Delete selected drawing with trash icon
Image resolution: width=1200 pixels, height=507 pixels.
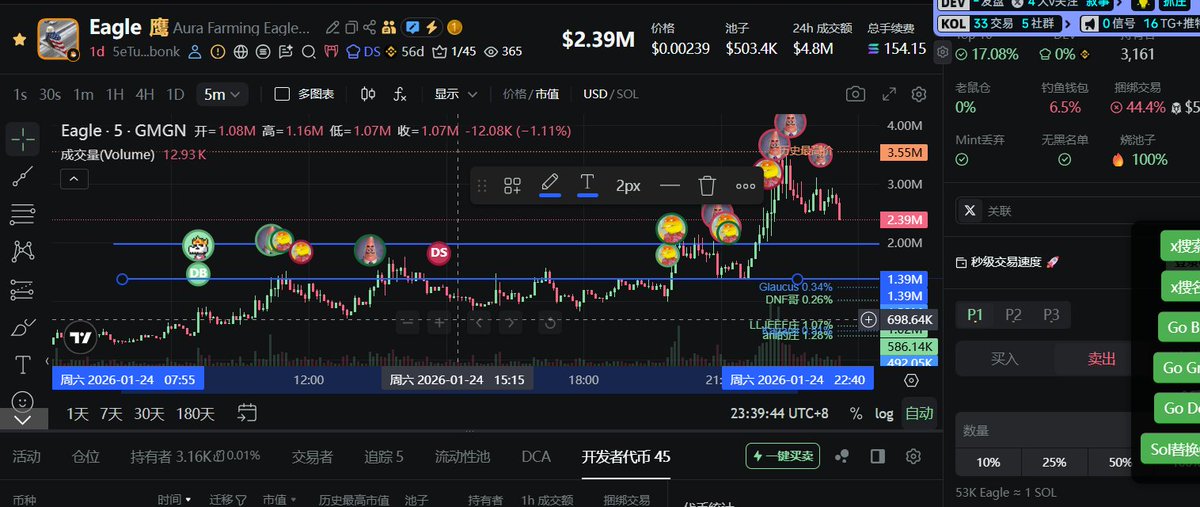pos(707,185)
